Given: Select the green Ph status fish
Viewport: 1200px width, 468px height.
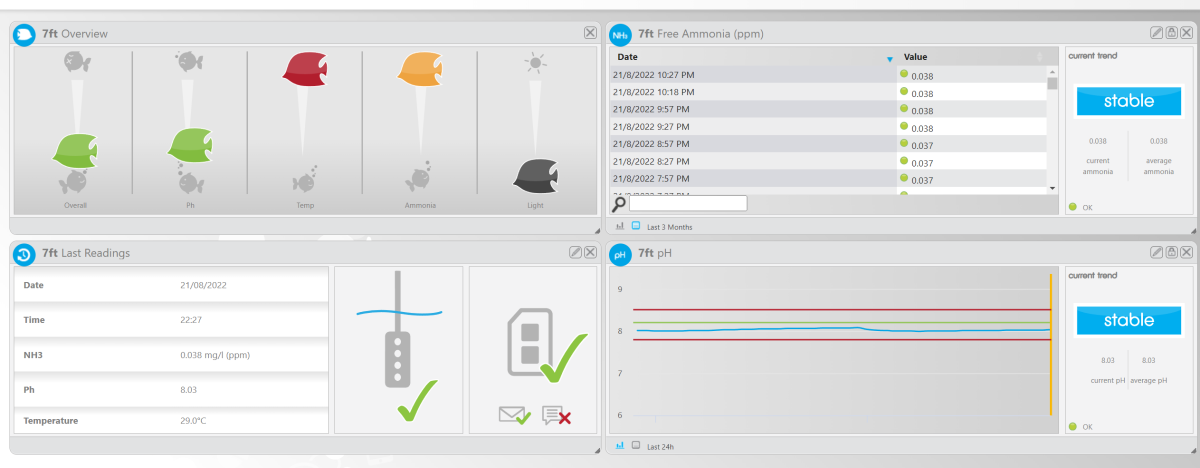Looking at the screenshot, I should click(x=190, y=145).
